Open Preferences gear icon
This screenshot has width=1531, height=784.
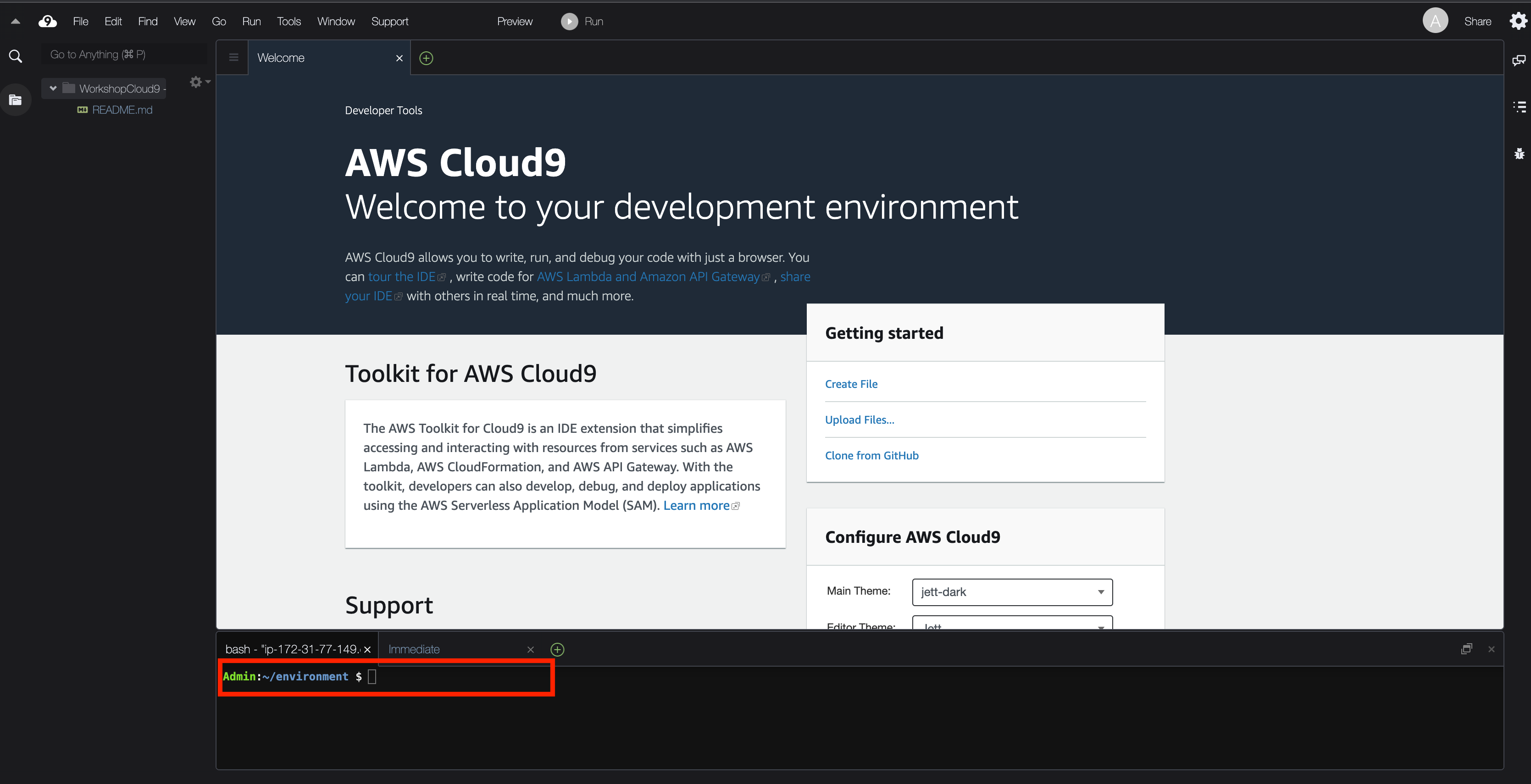[x=1518, y=21]
